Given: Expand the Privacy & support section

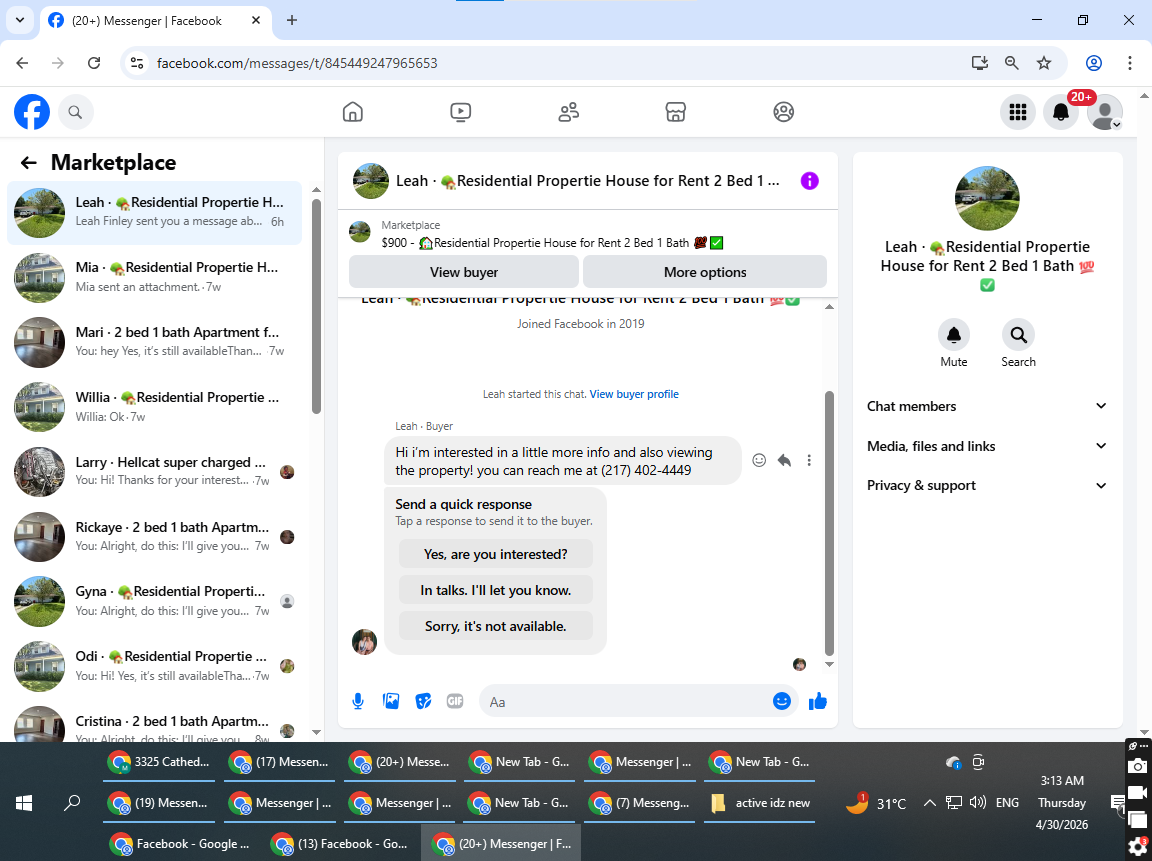Looking at the screenshot, I should [987, 486].
